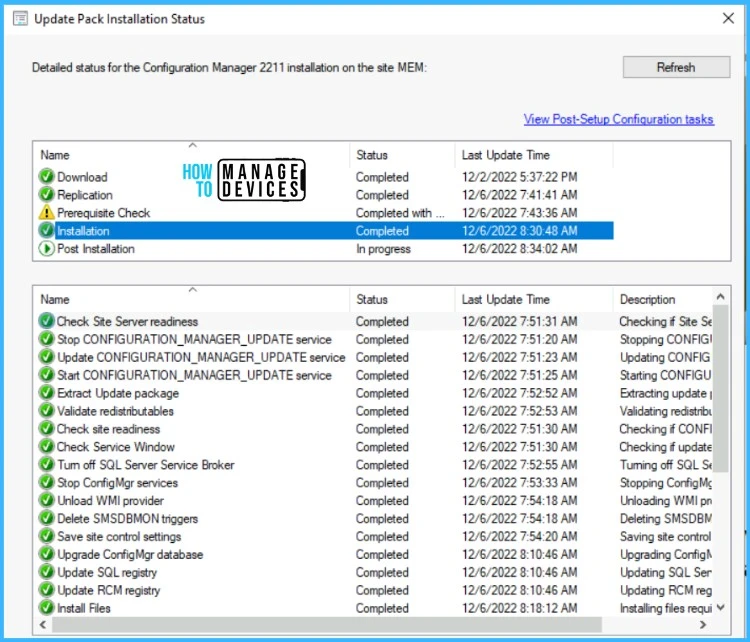Click check icon for Delete SMSDBMON triggers
The width and height of the screenshot is (750, 642).
(46, 519)
